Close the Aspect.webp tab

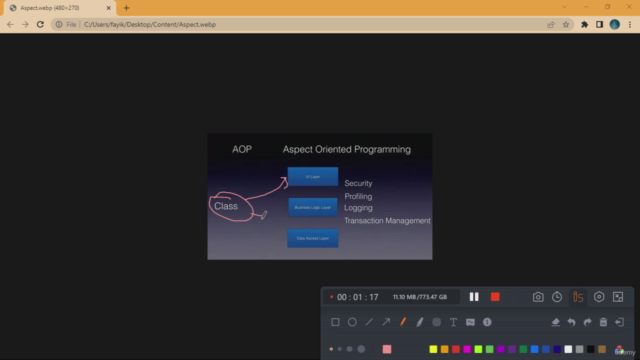[109, 8]
